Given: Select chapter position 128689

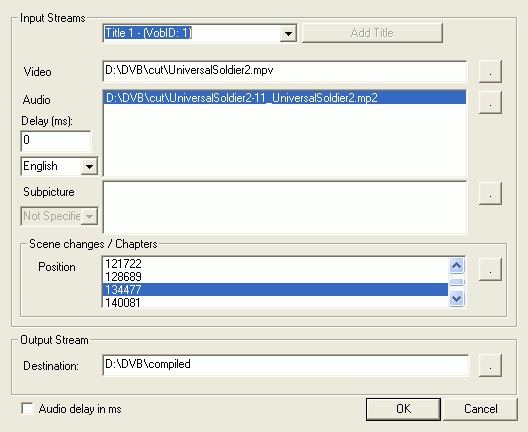Looking at the screenshot, I should (x=275, y=277).
